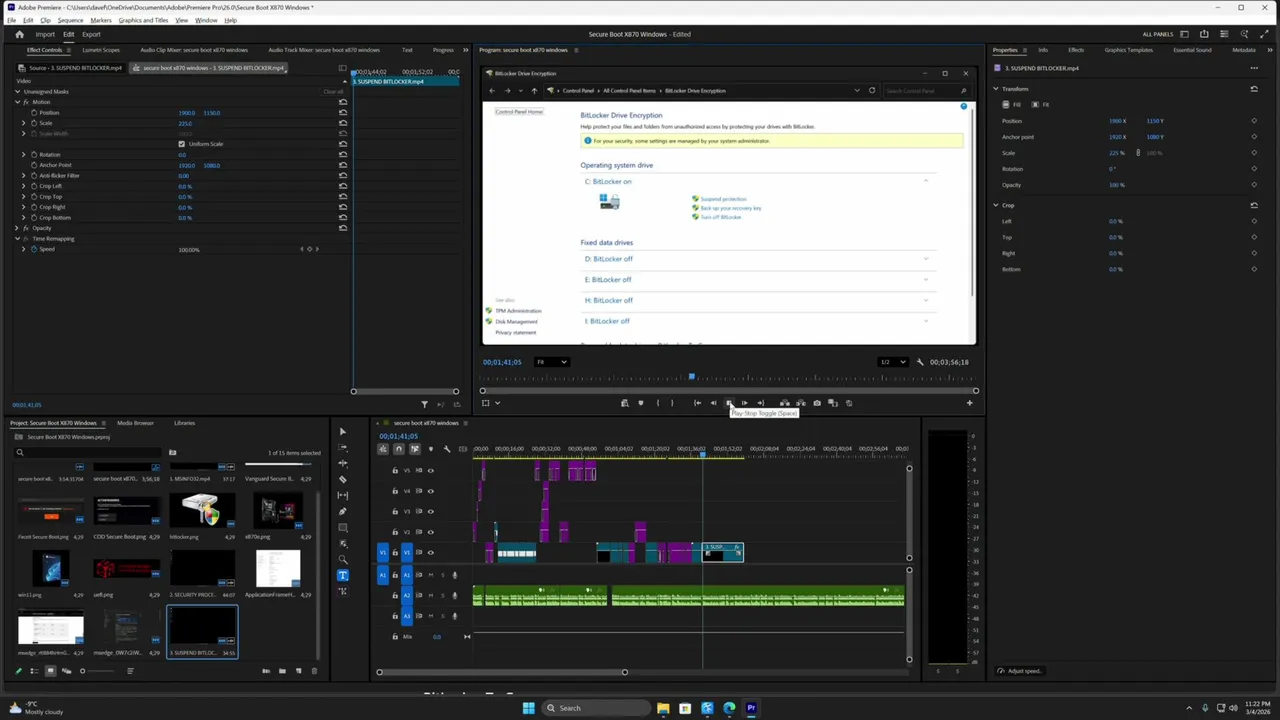This screenshot has height=720, width=1280.
Task: Toggle Uniform Scale checkbox
Action: click(182, 144)
